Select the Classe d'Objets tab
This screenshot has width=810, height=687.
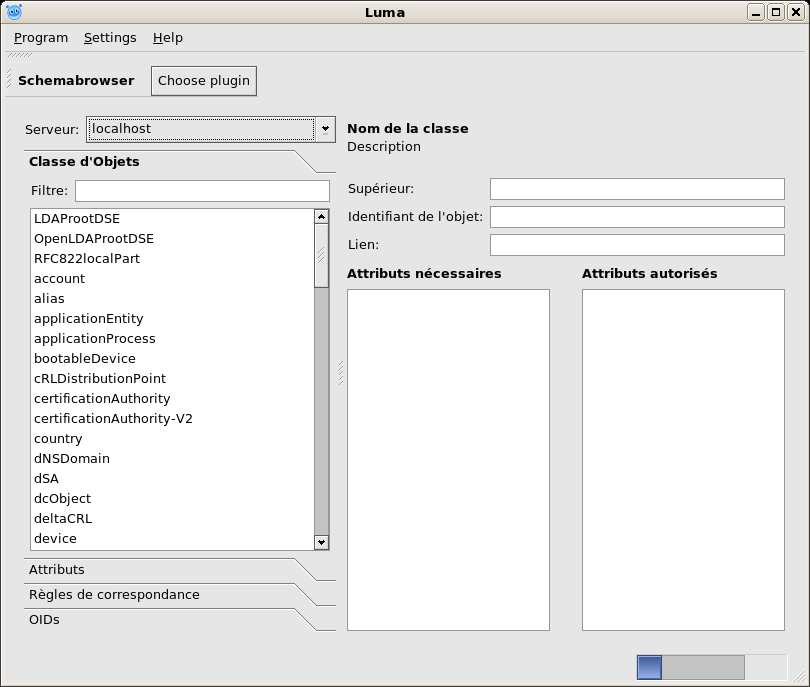tap(84, 162)
